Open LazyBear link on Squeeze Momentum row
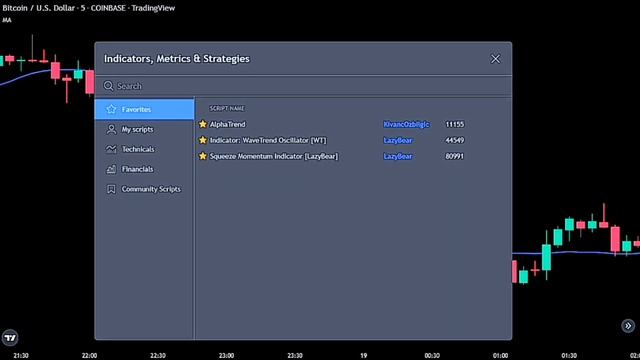The height and width of the screenshot is (360, 640). (398, 156)
